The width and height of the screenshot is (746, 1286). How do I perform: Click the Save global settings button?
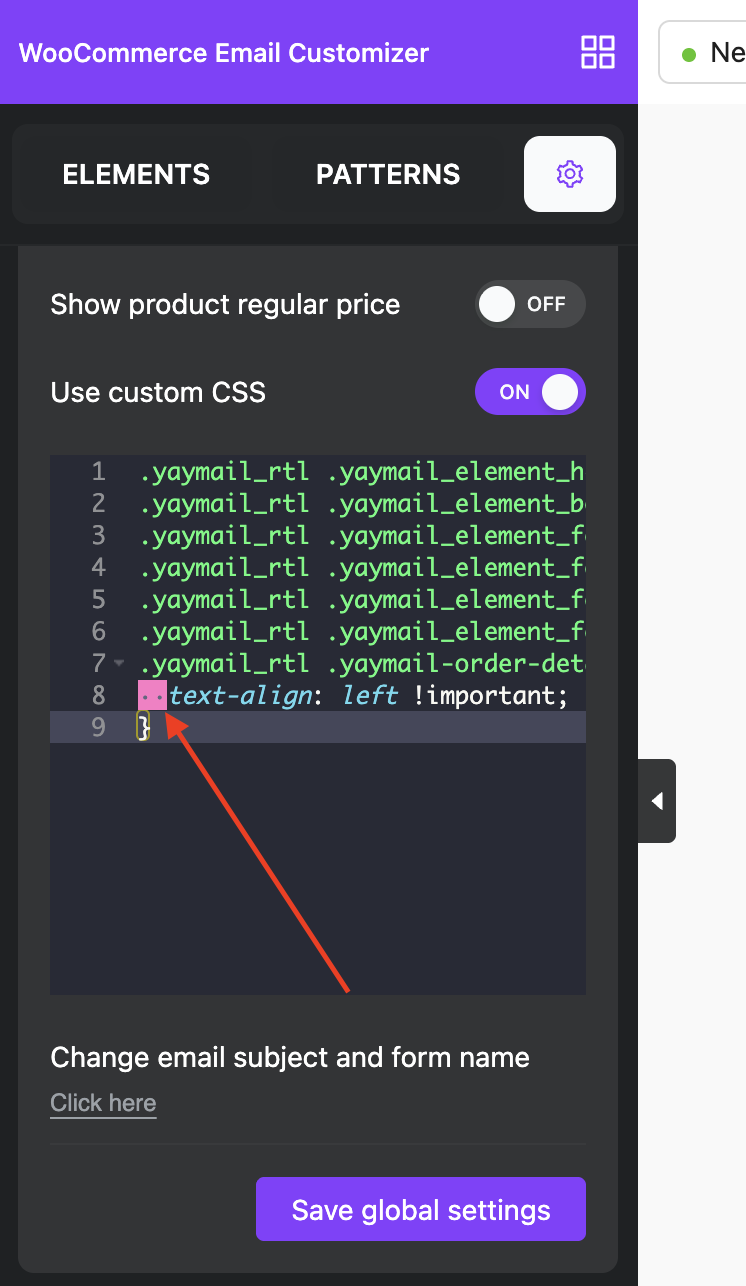click(x=421, y=1210)
